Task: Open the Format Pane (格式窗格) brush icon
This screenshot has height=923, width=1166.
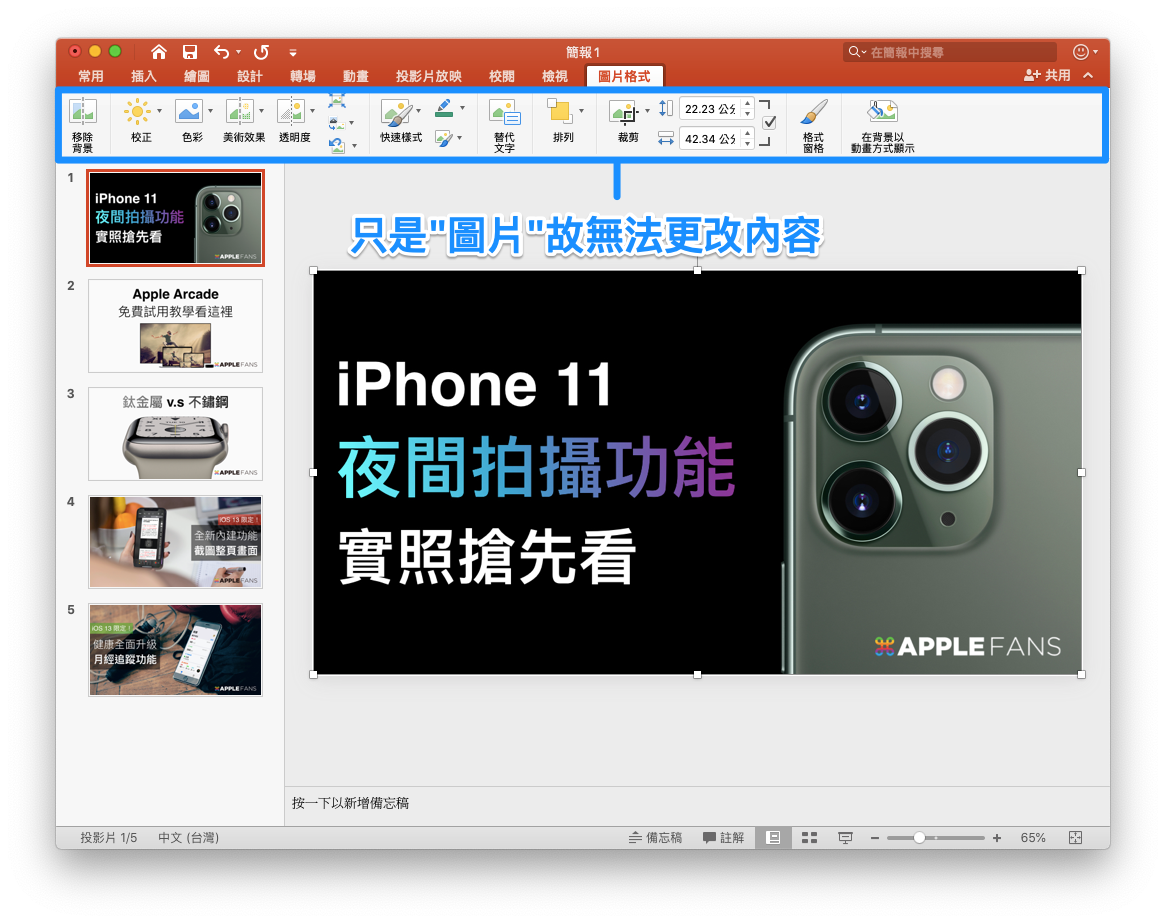Action: [x=814, y=112]
